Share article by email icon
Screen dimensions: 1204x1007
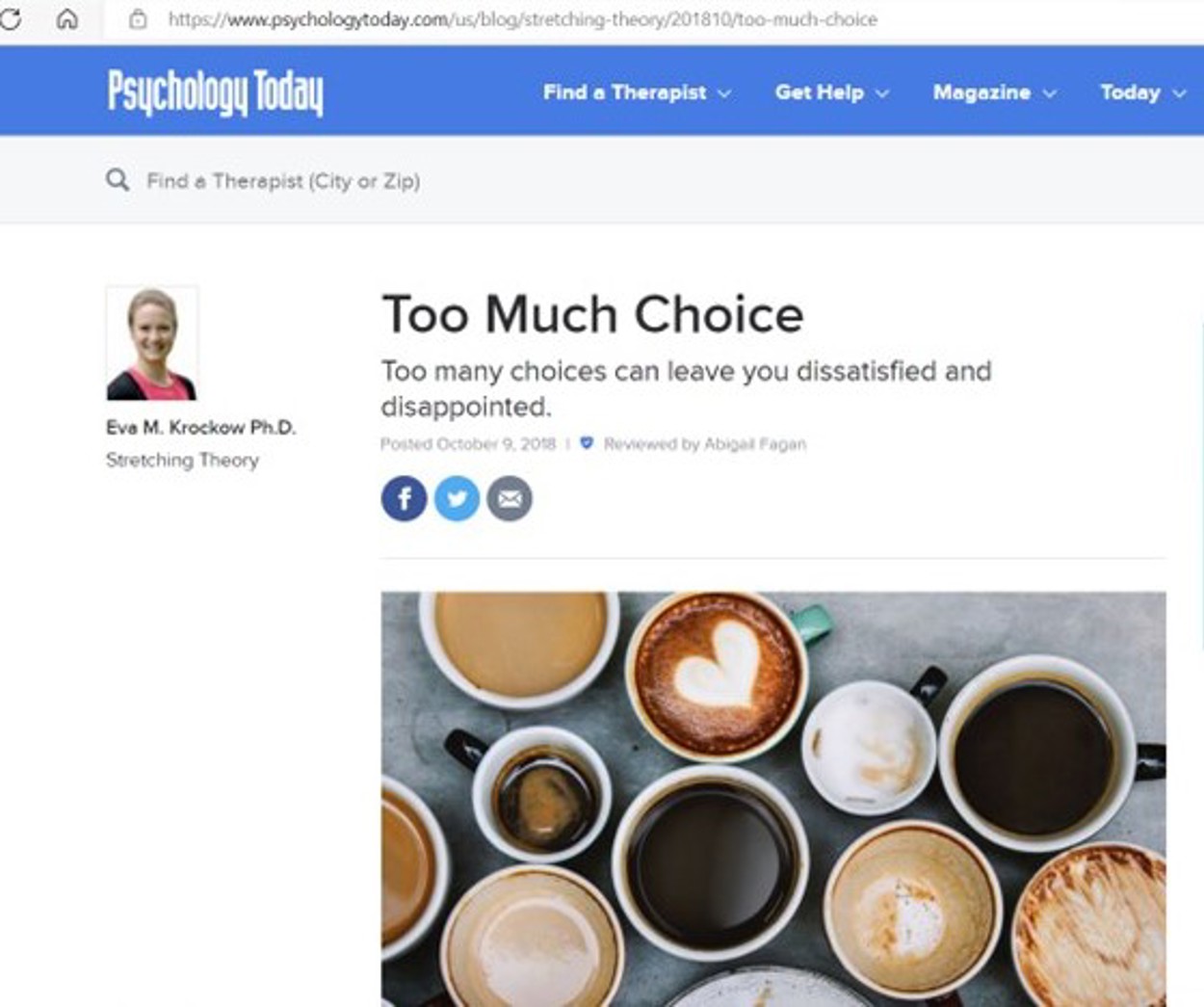pyautogui.click(x=510, y=498)
